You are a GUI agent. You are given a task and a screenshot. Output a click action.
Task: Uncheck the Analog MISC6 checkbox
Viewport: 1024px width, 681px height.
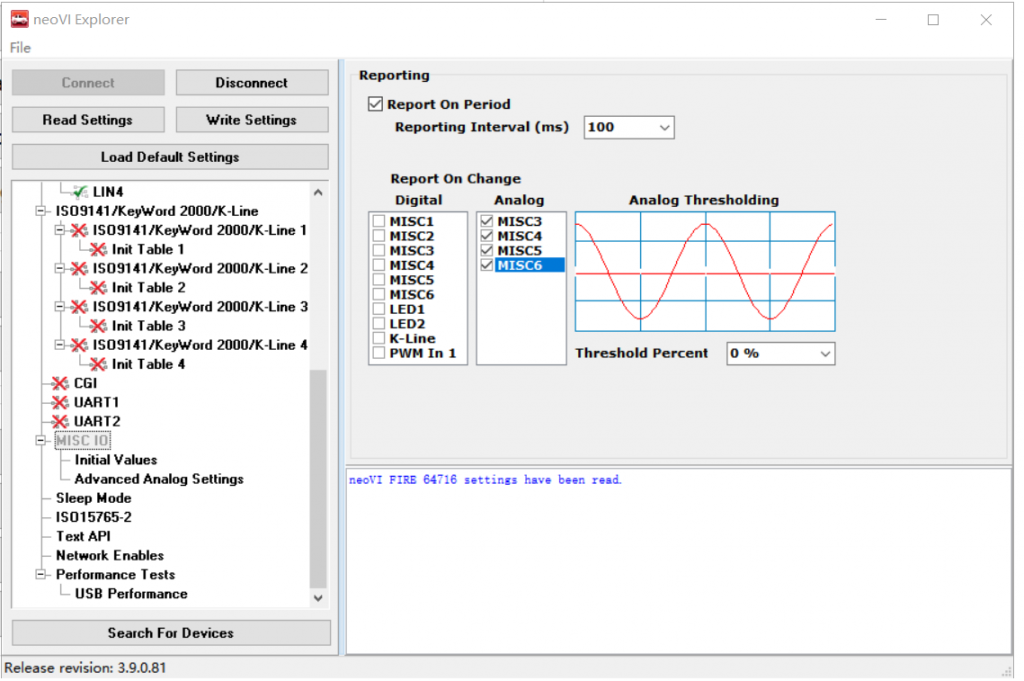pyautogui.click(x=487, y=265)
